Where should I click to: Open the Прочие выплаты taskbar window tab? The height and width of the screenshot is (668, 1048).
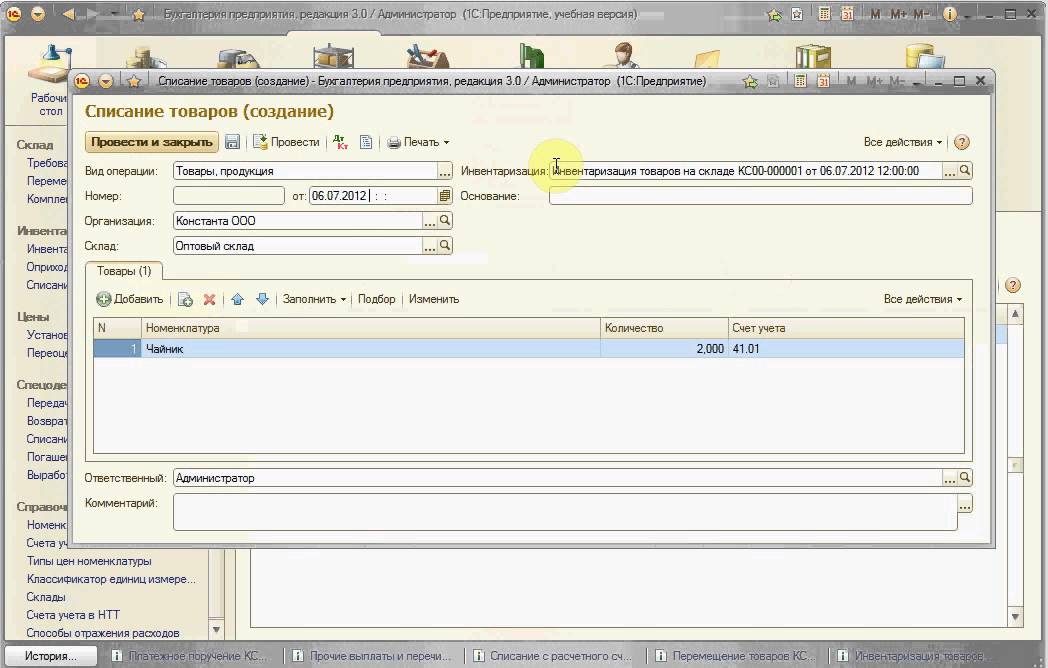[374, 656]
